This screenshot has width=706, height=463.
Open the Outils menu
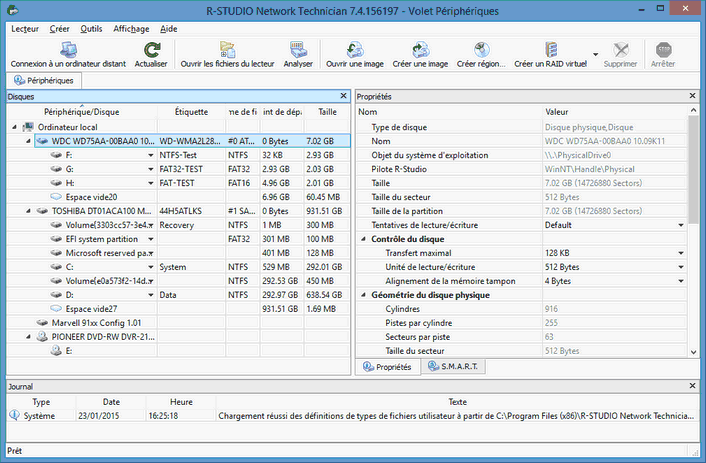pos(91,29)
